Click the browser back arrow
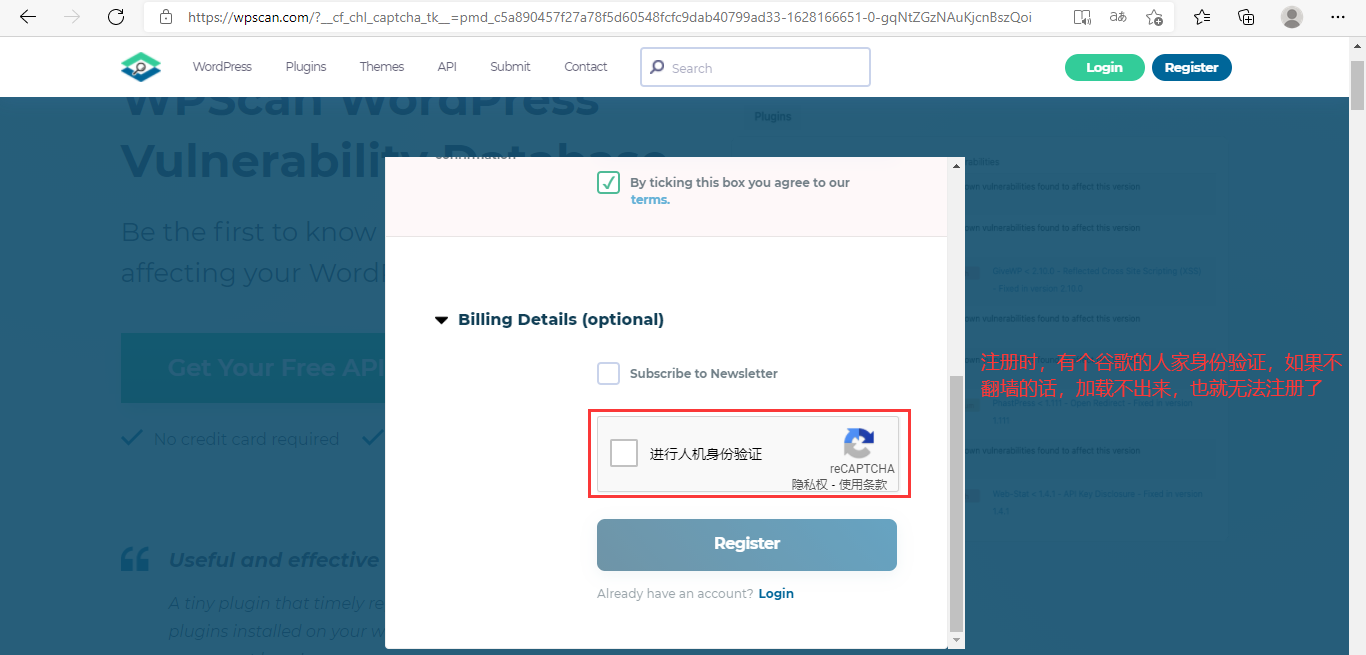The height and width of the screenshot is (655, 1366). point(28,17)
